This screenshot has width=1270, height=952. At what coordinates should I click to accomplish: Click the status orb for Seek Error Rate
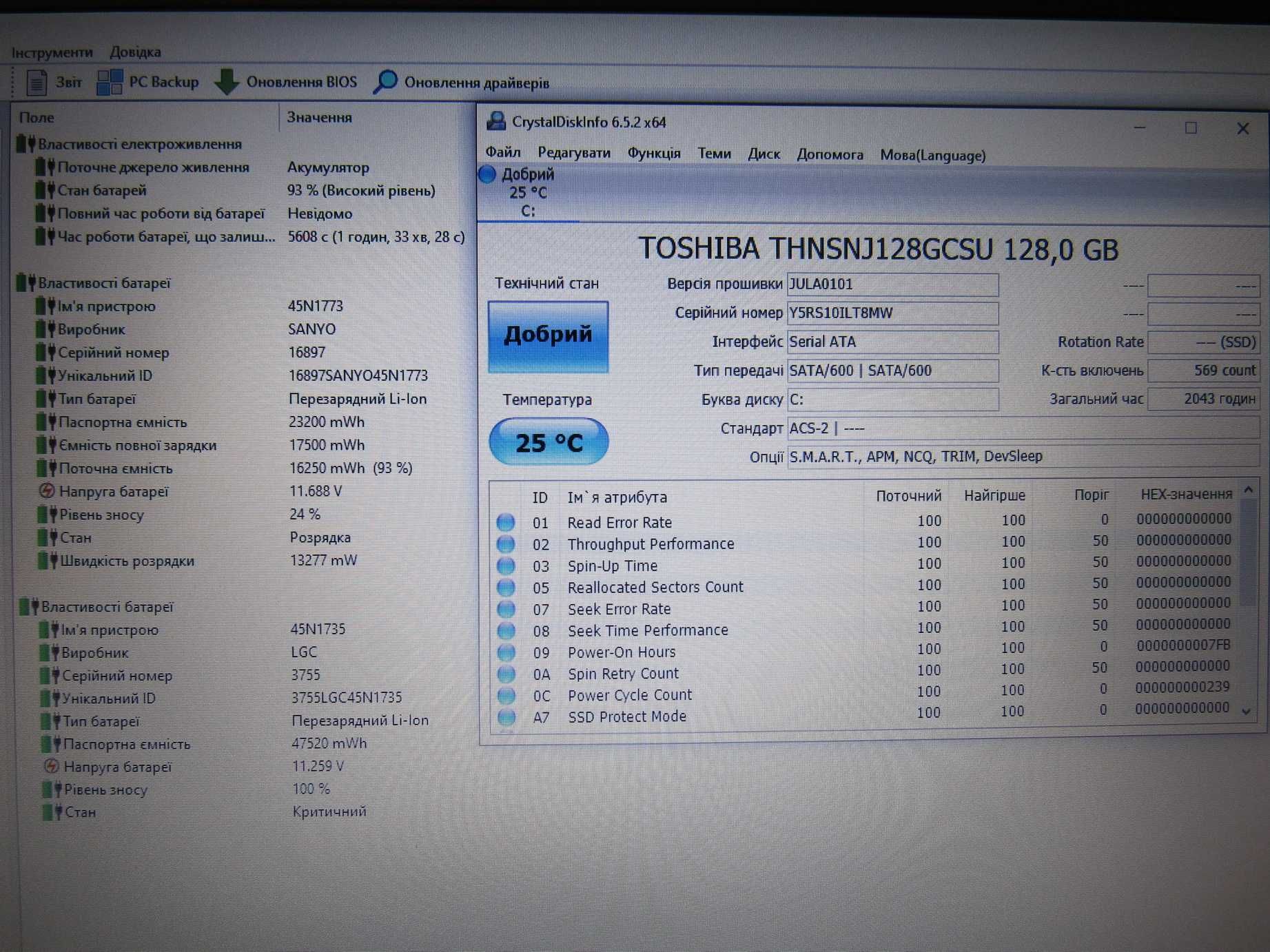point(506,609)
